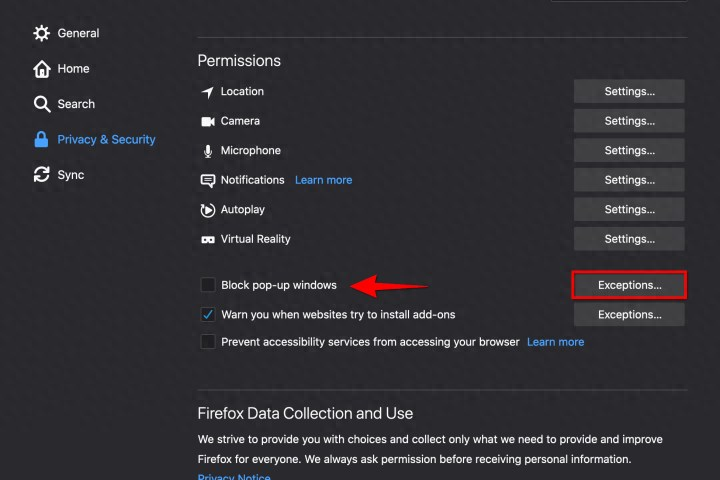Click the Location arrow icon
This screenshot has width=720, height=480.
pos(208,92)
